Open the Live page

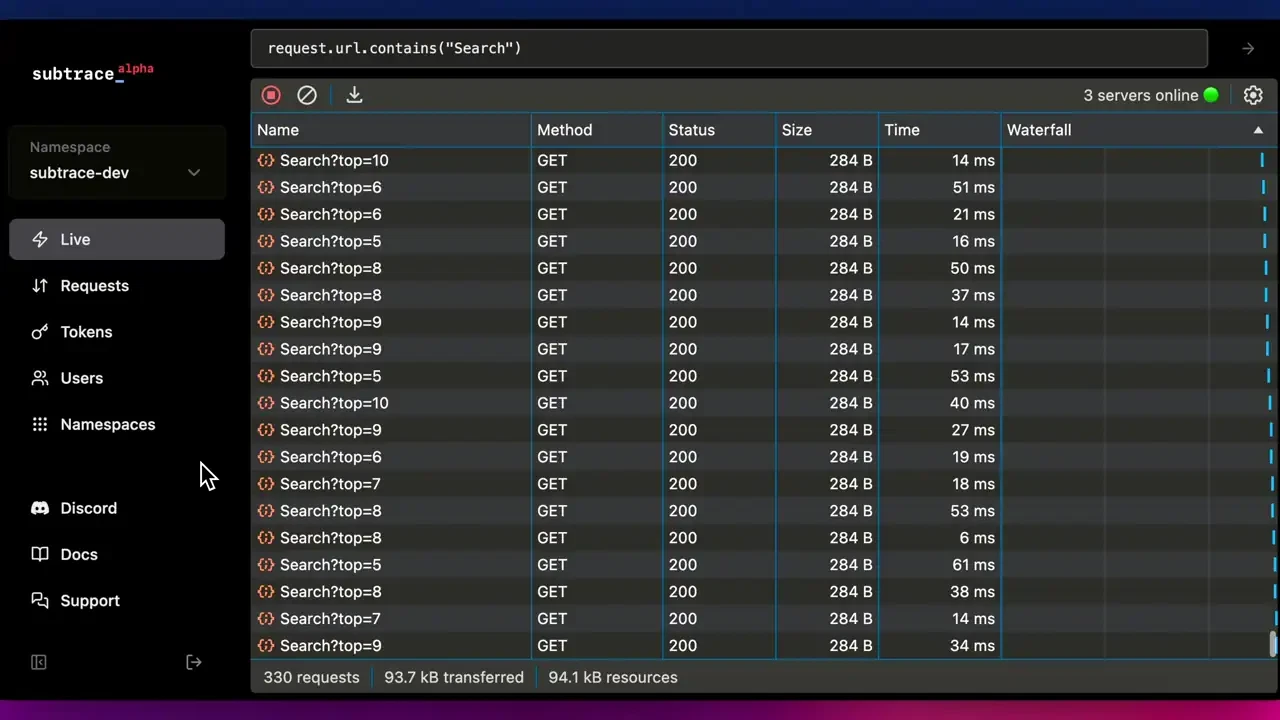[117, 239]
